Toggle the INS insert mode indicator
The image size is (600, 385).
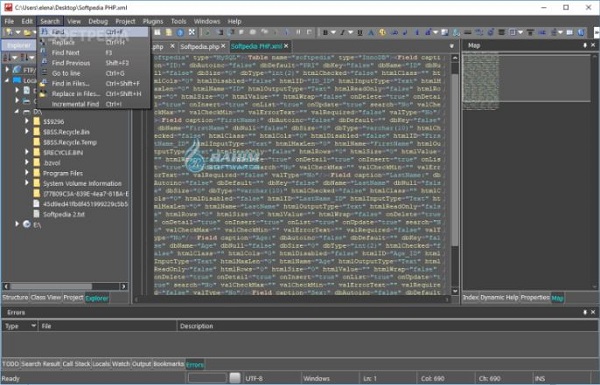tap(540, 378)
